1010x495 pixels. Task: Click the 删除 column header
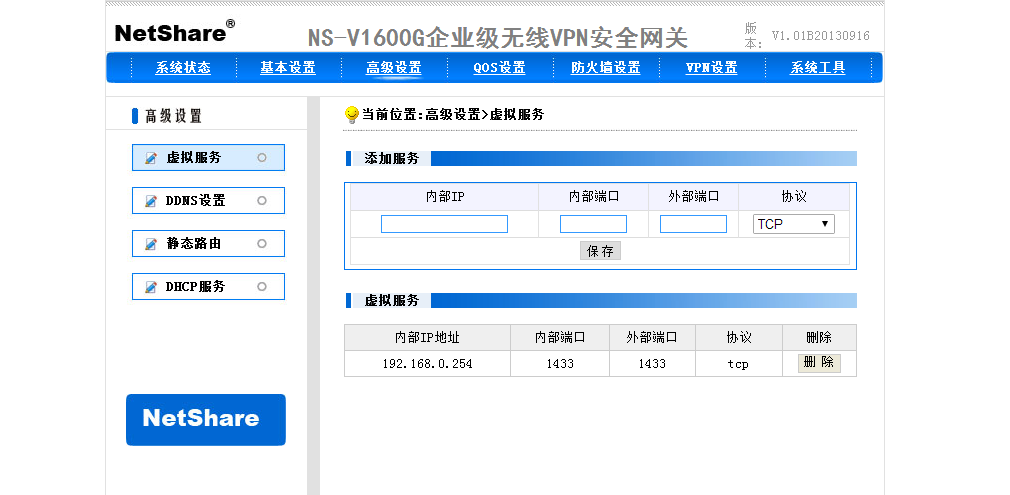pyautogui.click(x=819, y=337)
